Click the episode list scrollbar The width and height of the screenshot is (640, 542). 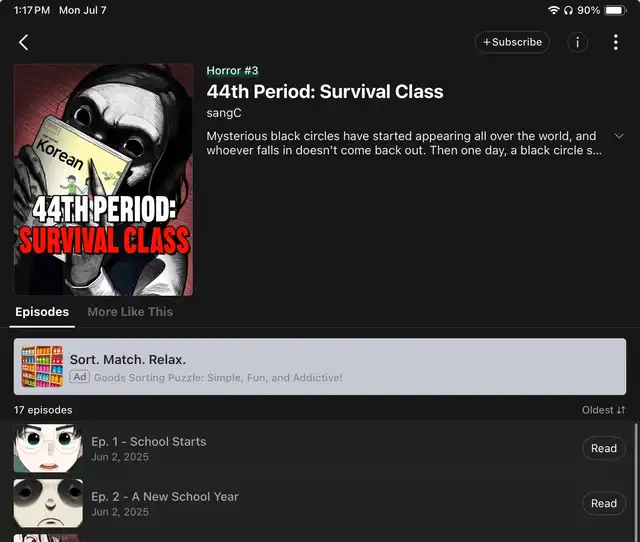[x=636, y=482]
